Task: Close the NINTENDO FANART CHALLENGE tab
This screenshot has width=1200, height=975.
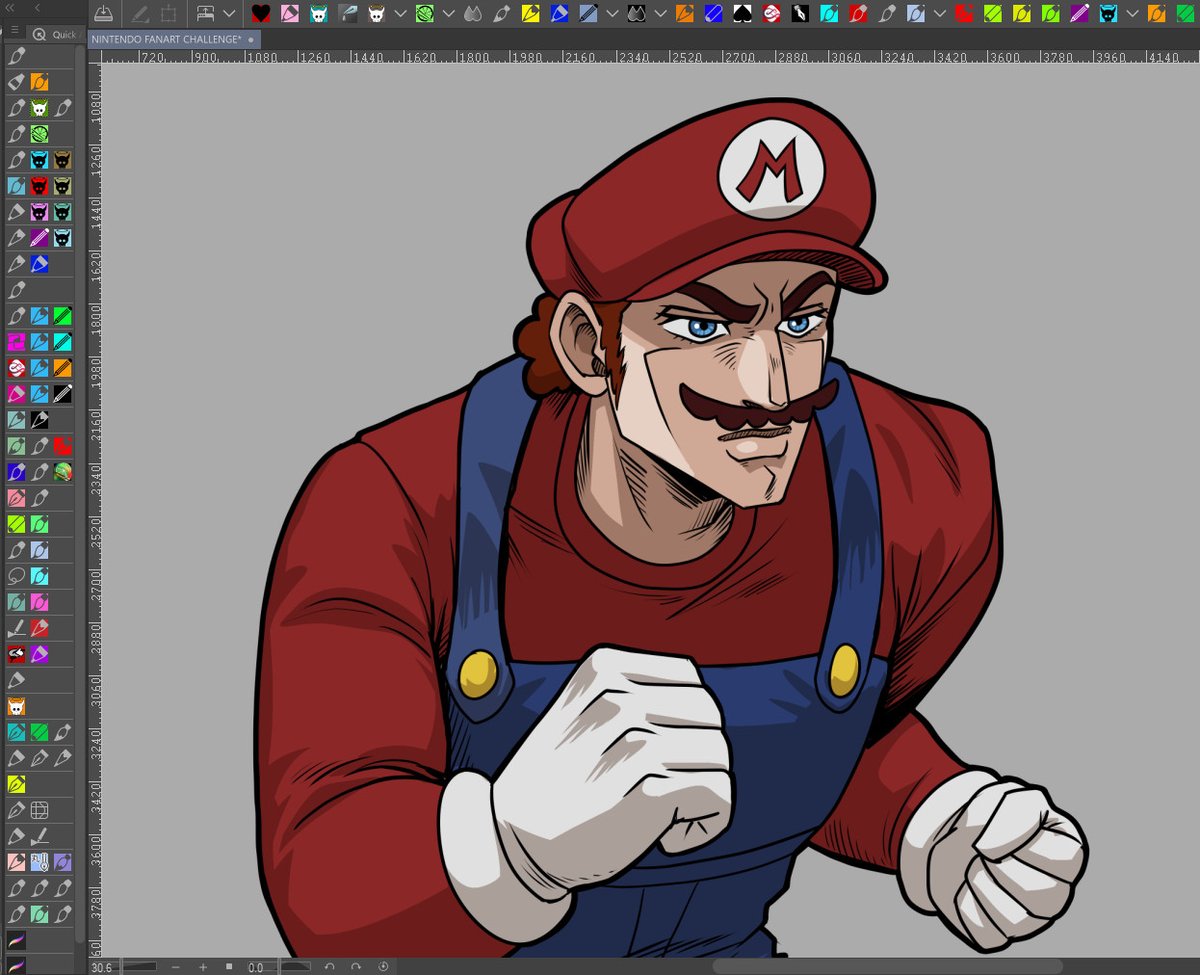Action: coord(251,39)
